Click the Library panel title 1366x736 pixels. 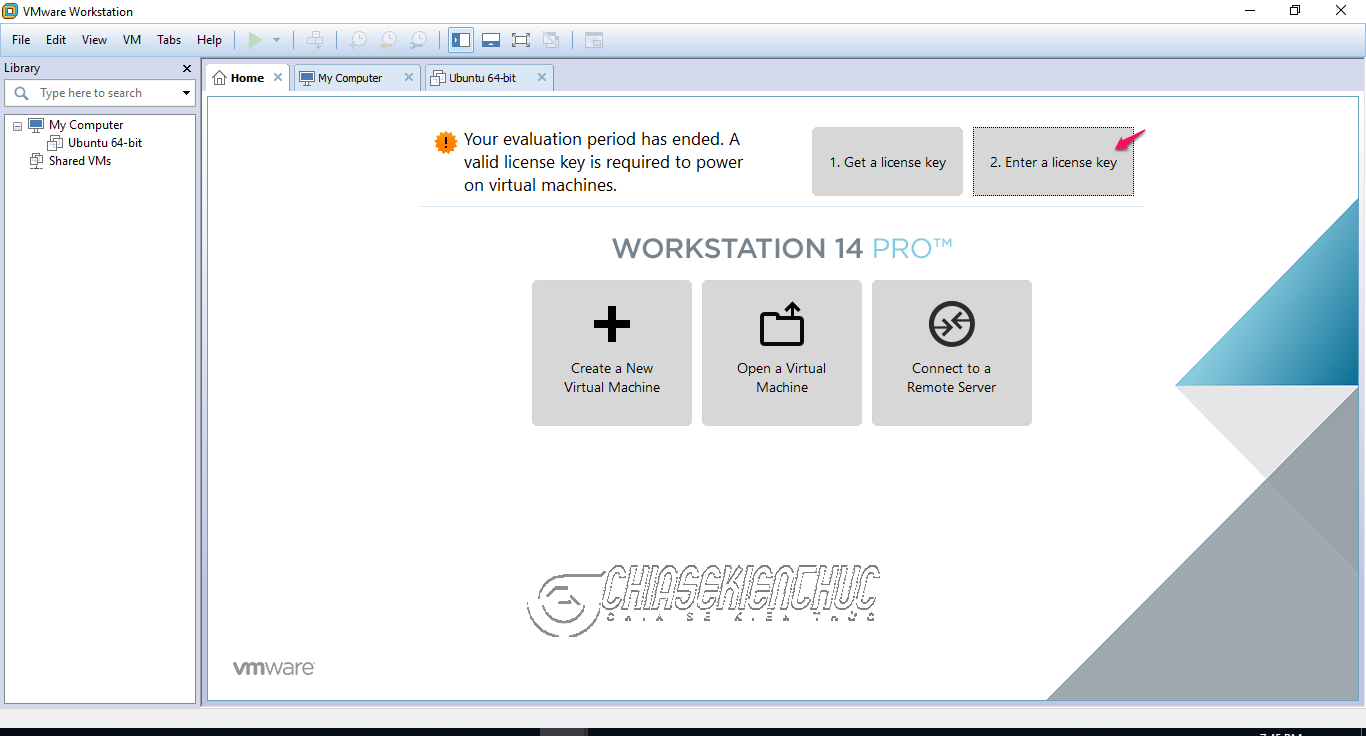pos(22,68)
